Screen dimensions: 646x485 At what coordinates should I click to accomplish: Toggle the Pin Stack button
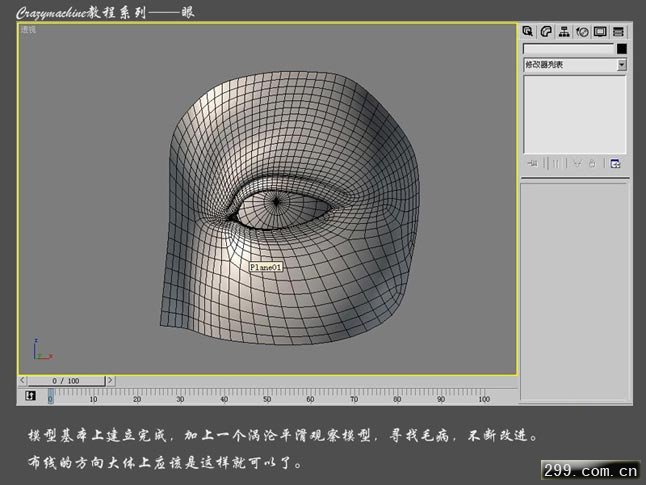(x=532, y=164)
